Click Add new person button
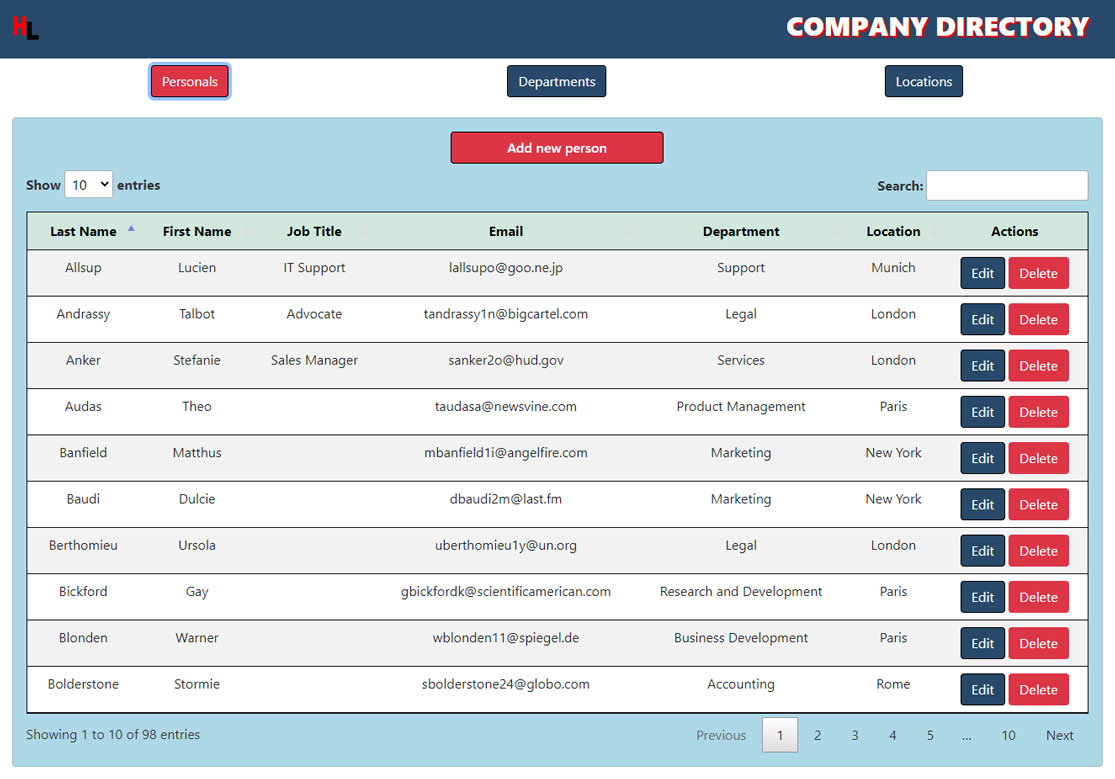This screenshot has height=779, width=1115. (557, 147)
